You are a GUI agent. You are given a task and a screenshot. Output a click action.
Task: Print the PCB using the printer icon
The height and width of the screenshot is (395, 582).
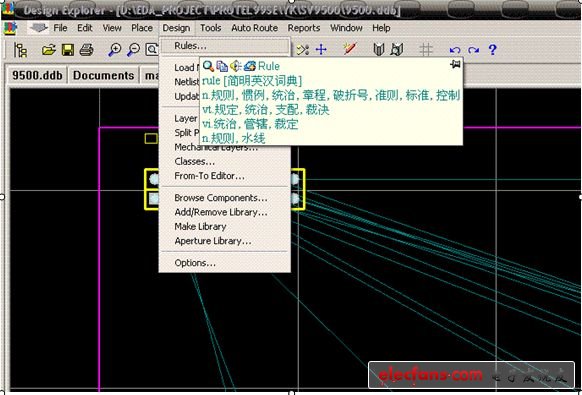pos(86,50)
